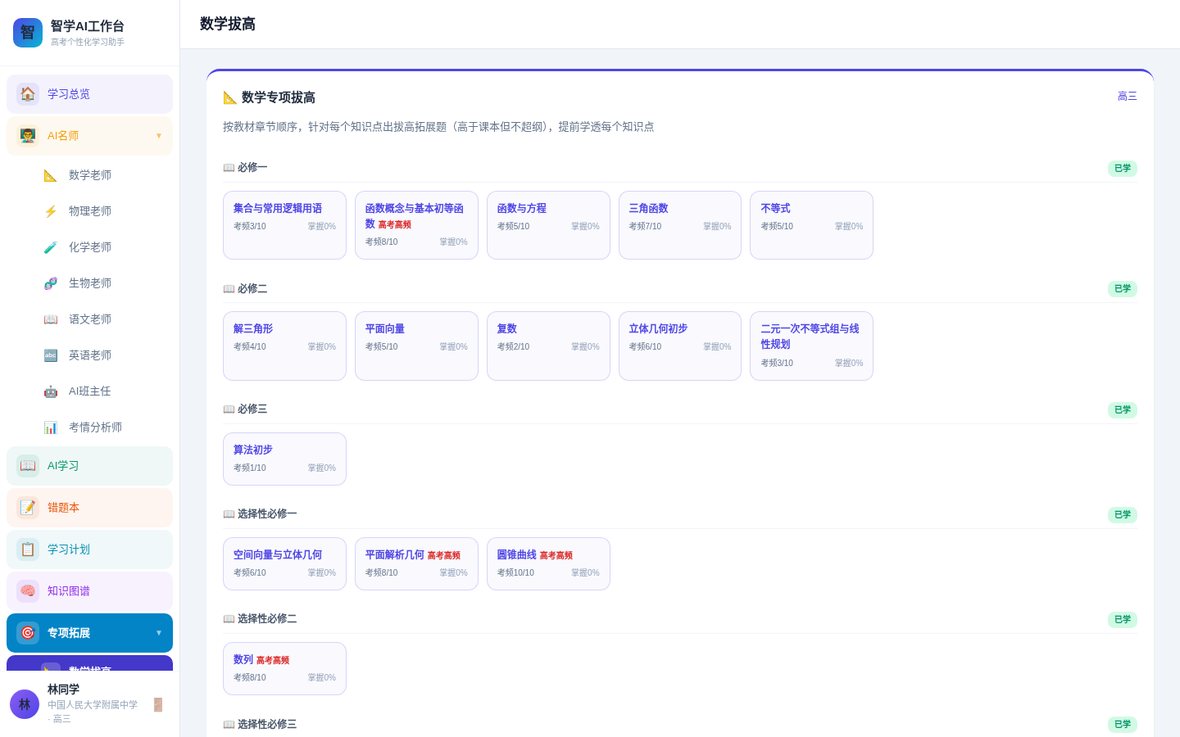Select the 语文老师 book icon
Screen dimensions: 1180x737
[50, 319]
